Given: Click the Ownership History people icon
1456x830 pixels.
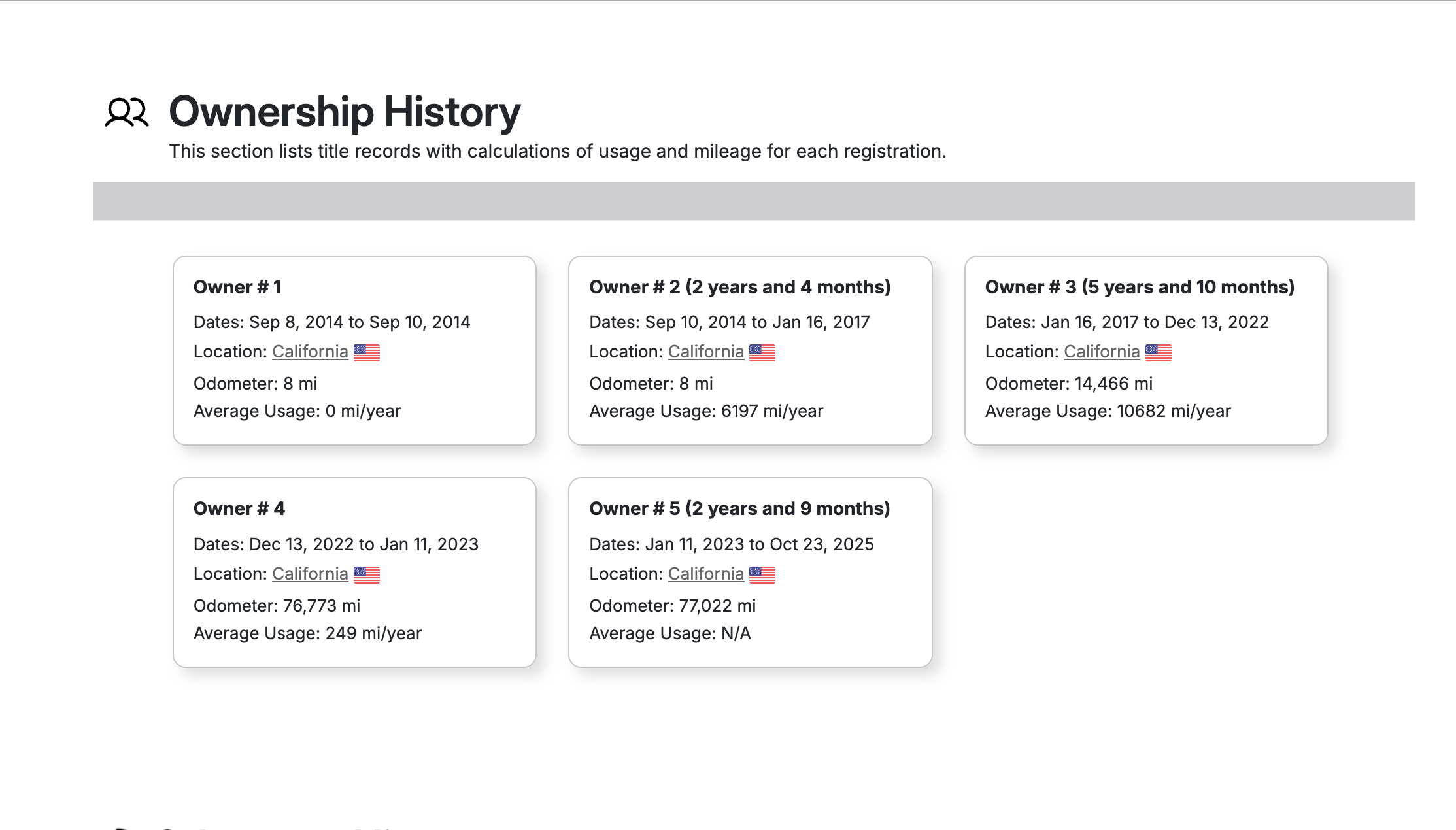Looking at the screenshot, I should click(128, 112).
